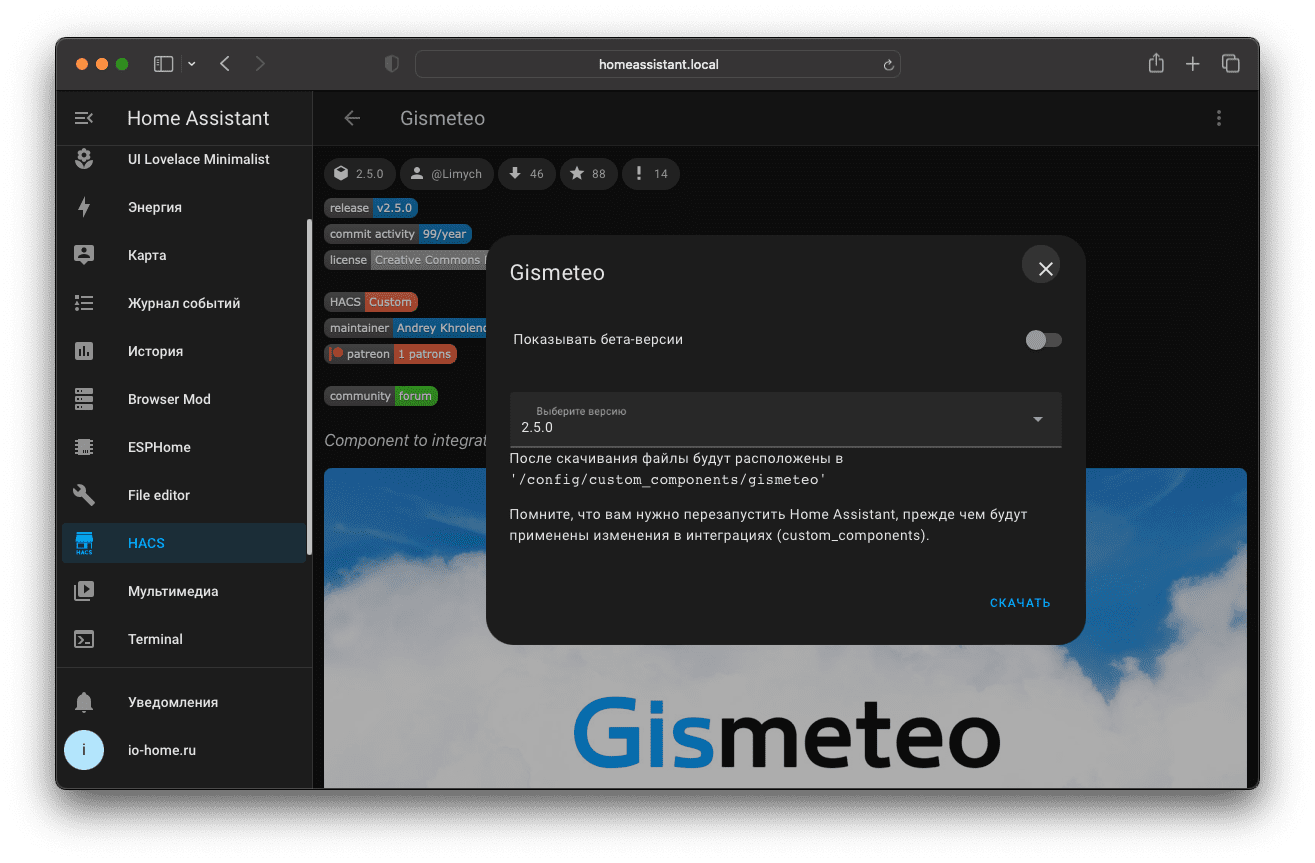
Task: Open the История chart icon
Action: (x=84, y=351)
